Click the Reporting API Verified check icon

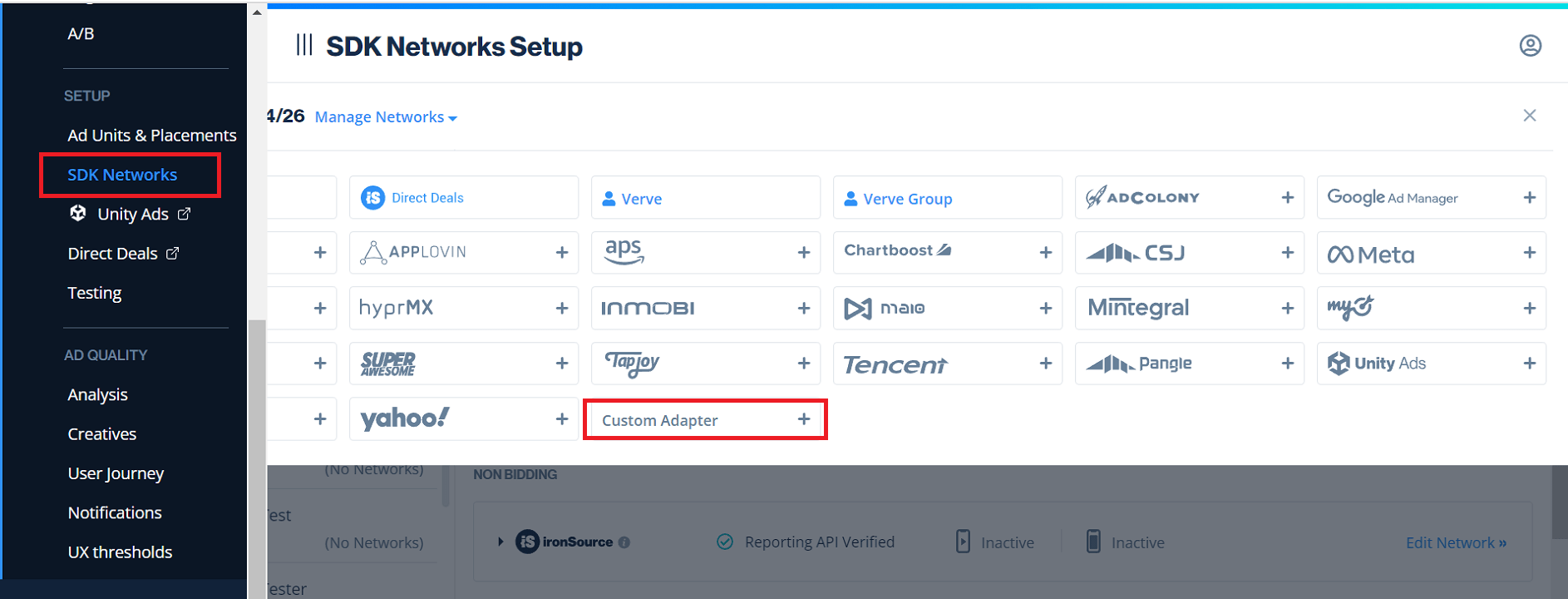tap(725, 542)
